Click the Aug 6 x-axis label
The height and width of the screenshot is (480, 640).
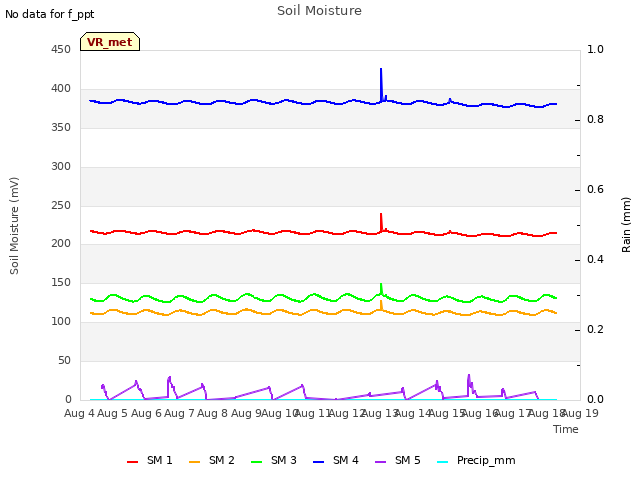(x=146, y=413)
